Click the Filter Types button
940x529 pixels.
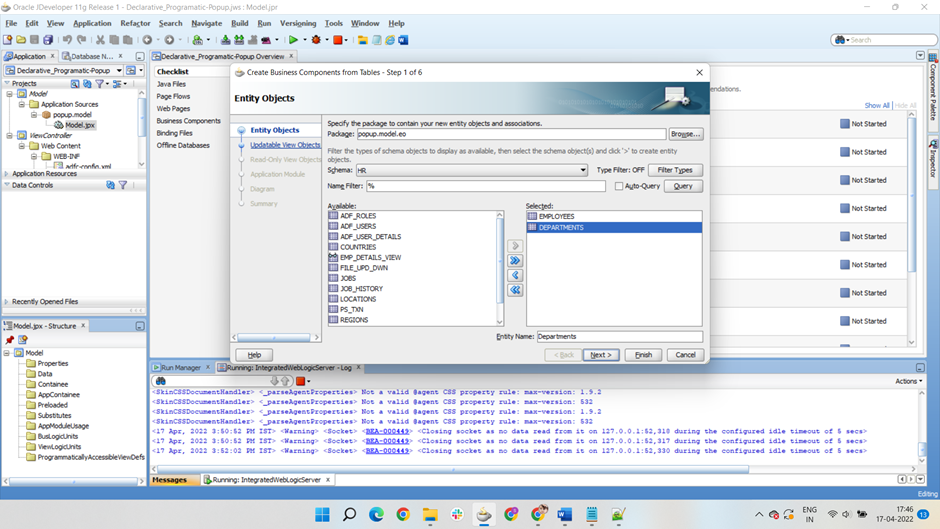pos(675,170)
